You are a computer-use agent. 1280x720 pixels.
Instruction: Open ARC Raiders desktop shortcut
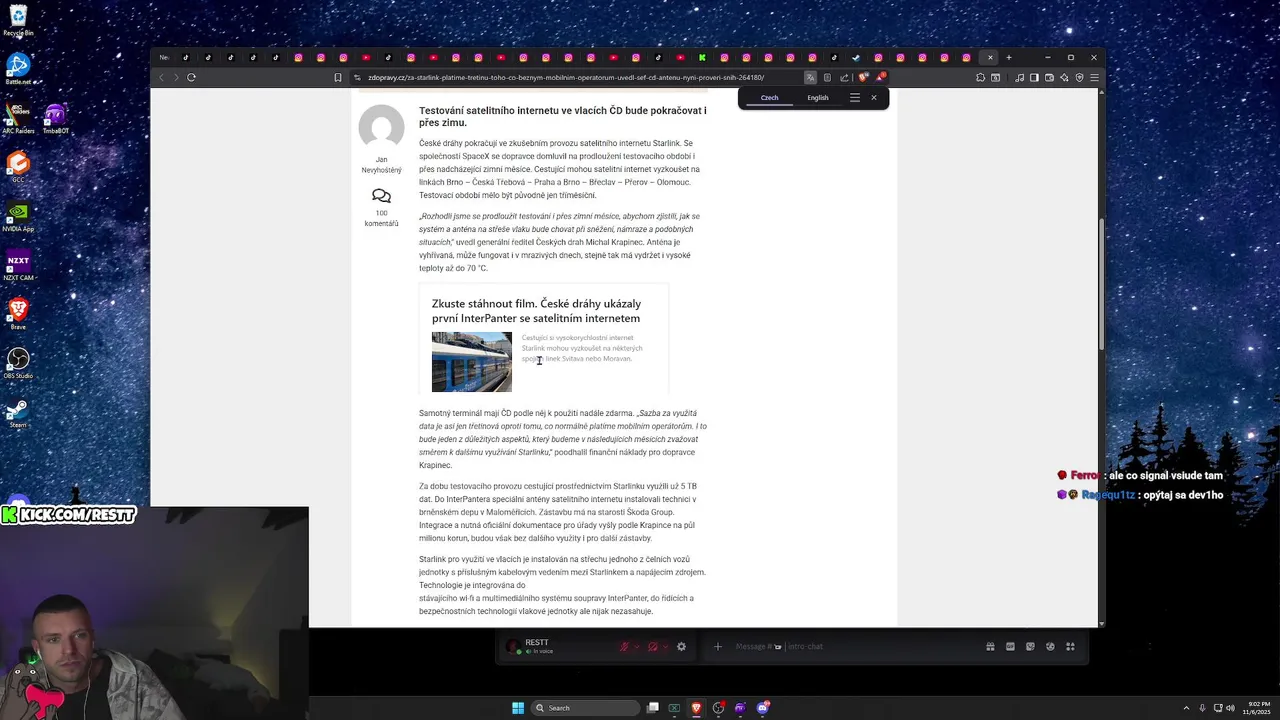tap(18, 116)
